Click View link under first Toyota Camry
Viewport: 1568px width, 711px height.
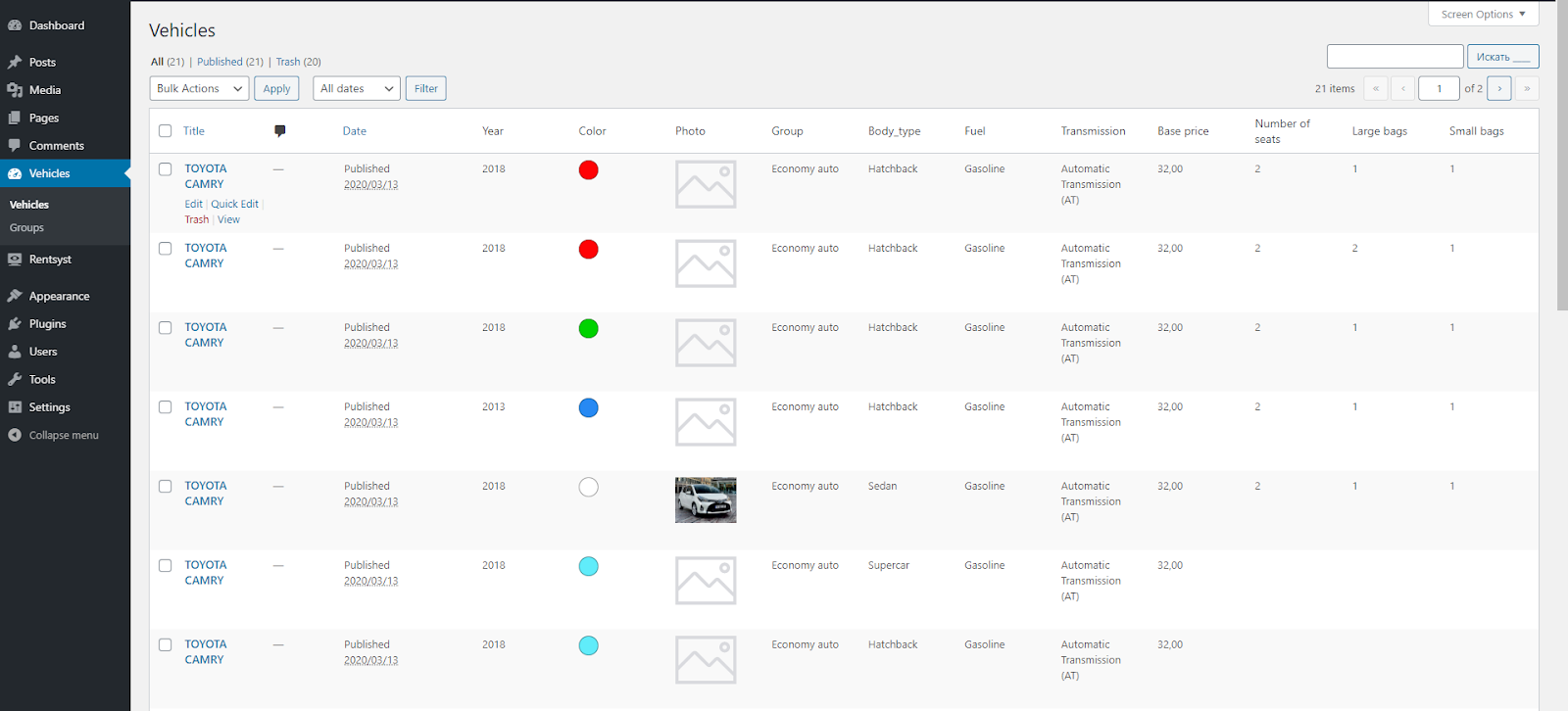(x=228, y=219)
